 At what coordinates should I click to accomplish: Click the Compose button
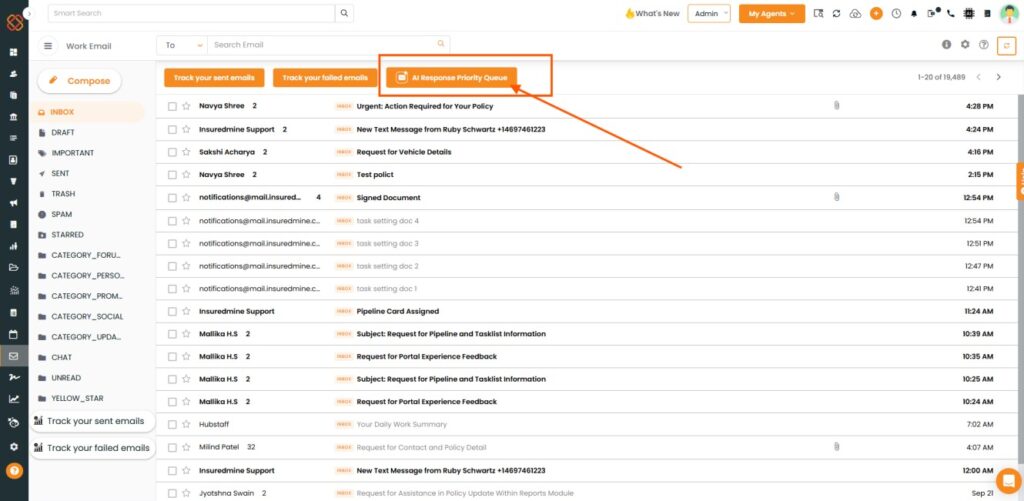(80, 81)
